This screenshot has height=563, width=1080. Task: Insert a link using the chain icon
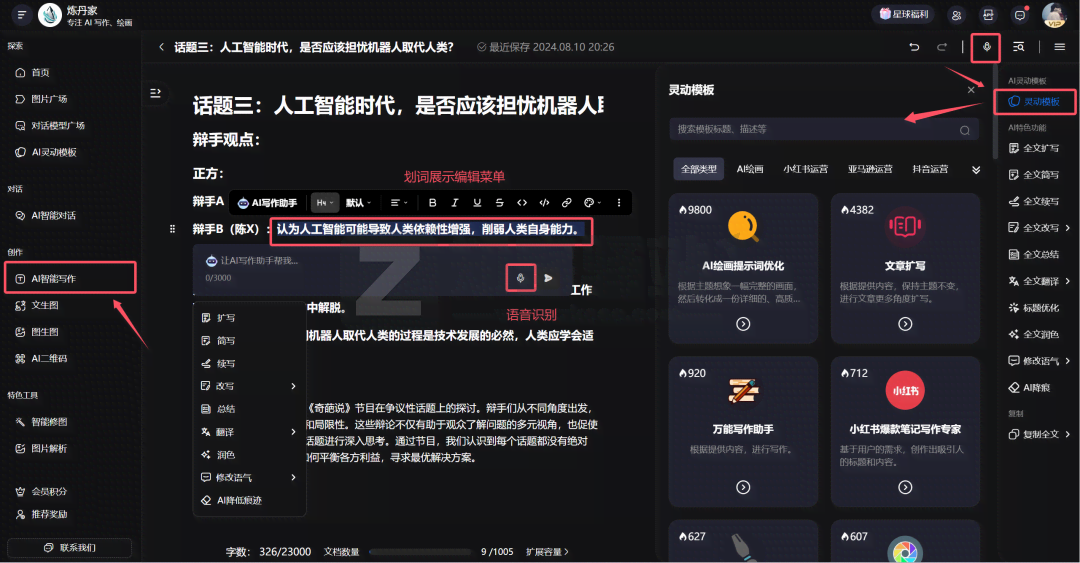click(567, 203)
